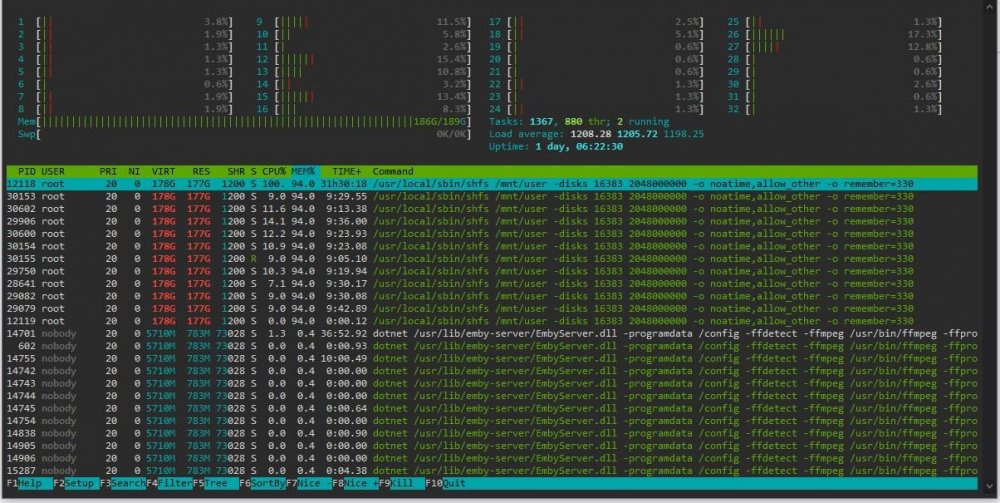The width and height of the screenshot is (1000, 503).
Task: Click the NI column header
Action: (x=134, y=171)
